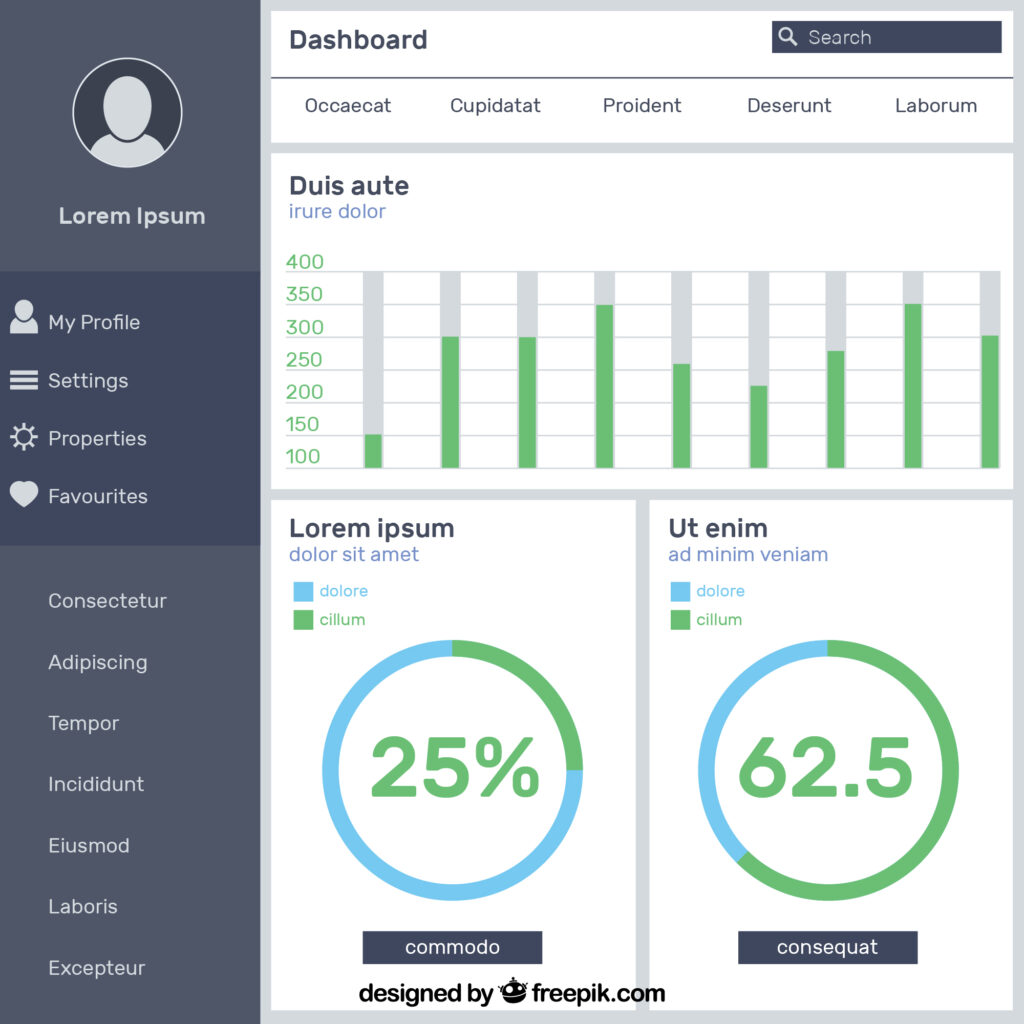
Task: Click the magnifying glass search icon
Action: coord(788,37)
